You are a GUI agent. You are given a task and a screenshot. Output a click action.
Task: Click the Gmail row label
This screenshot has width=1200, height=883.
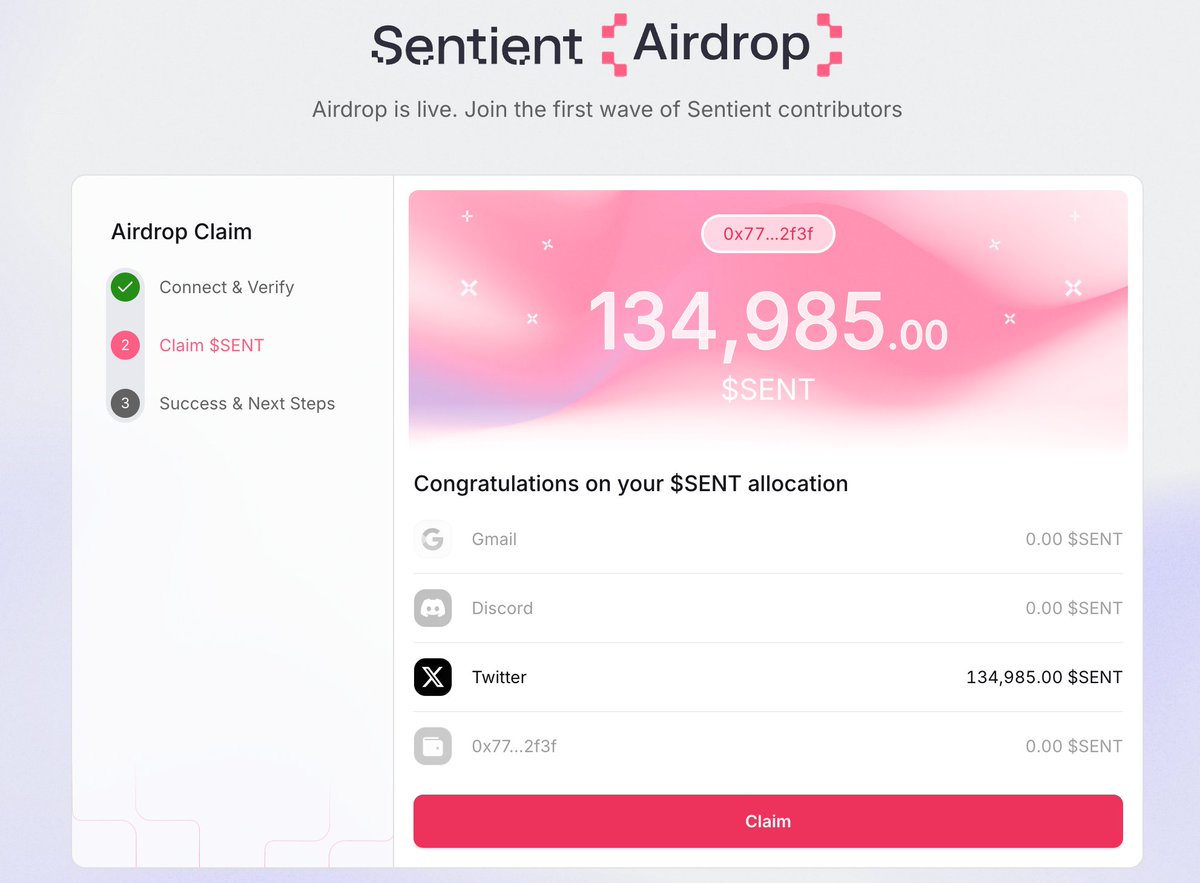click(x=494, y=539)
